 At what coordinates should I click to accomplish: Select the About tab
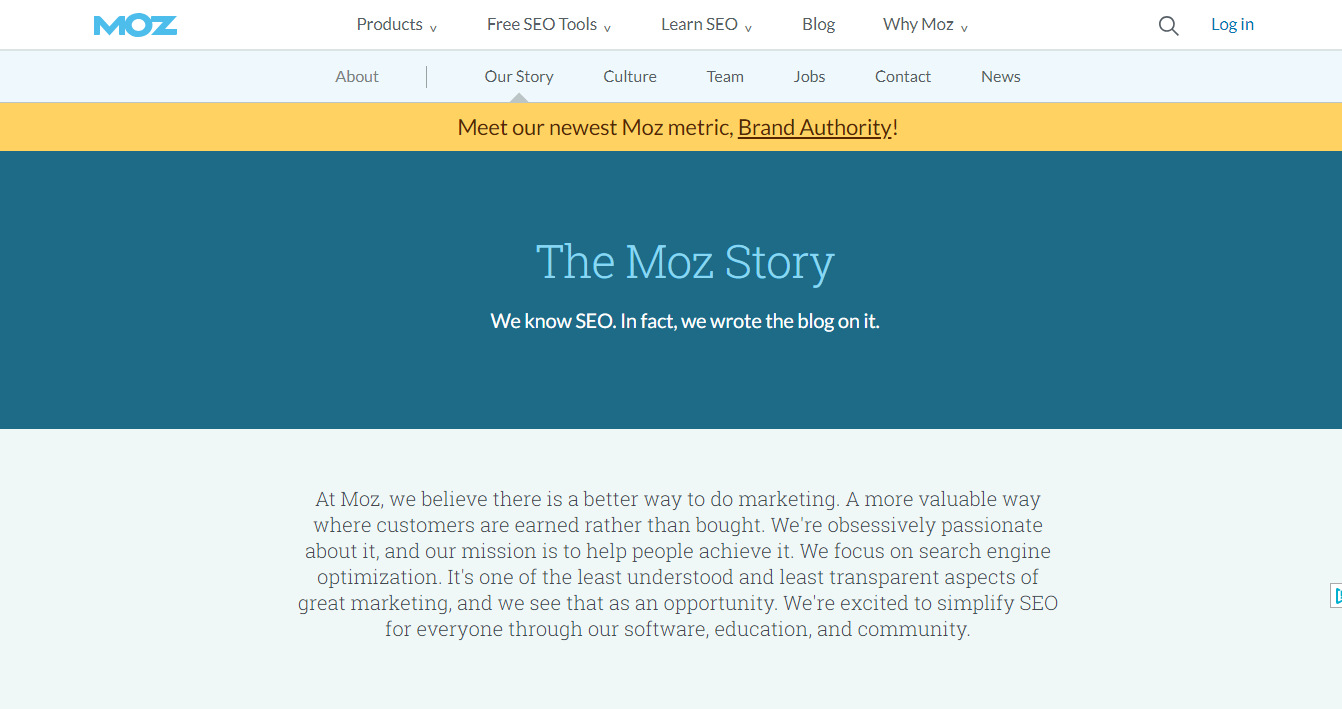tap(356, 76)
